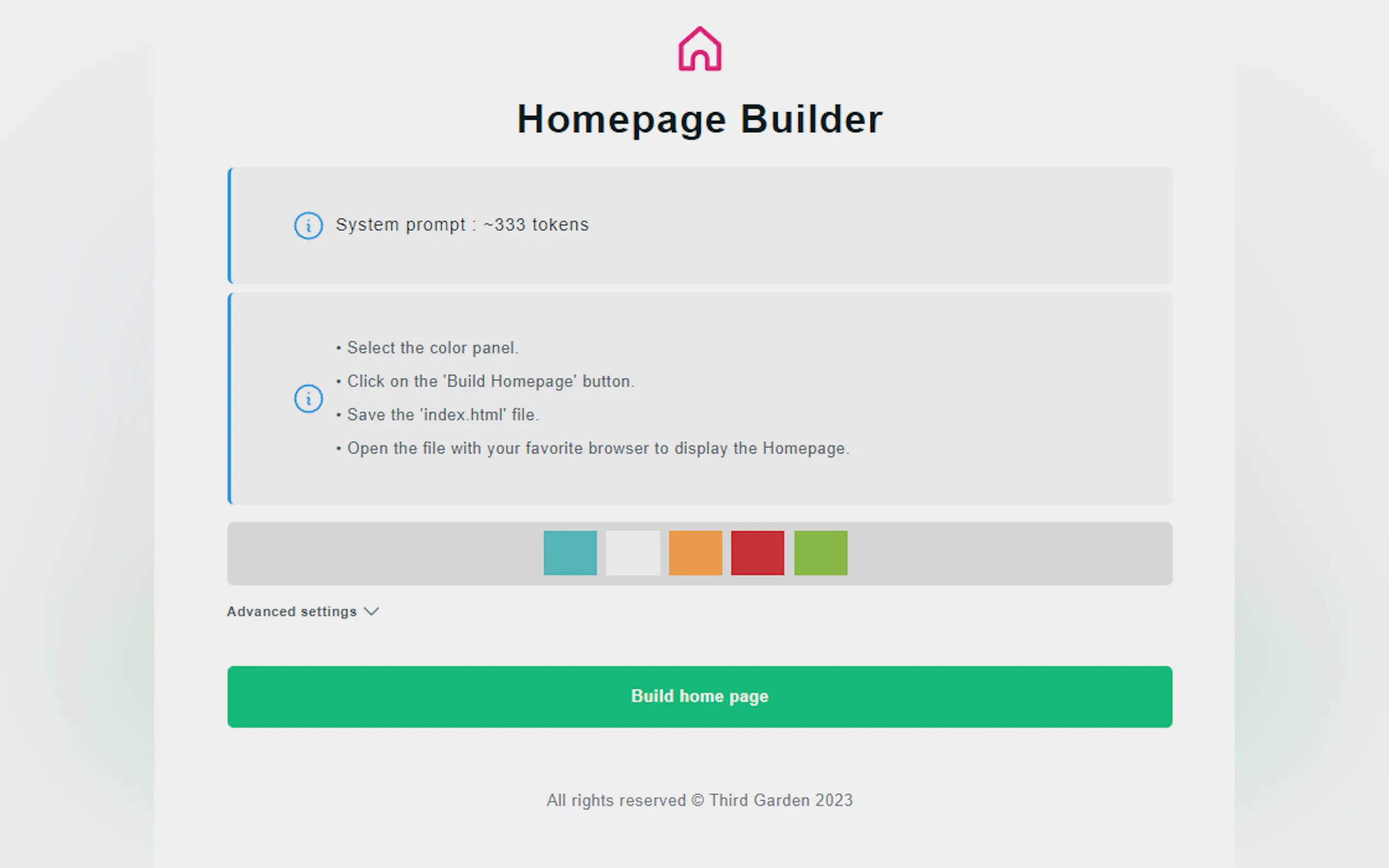Click the System prompt ~333 tokens text
The width and height of the screenshot is (1389, 868).
pyautogui.click(x=462, y=225)
